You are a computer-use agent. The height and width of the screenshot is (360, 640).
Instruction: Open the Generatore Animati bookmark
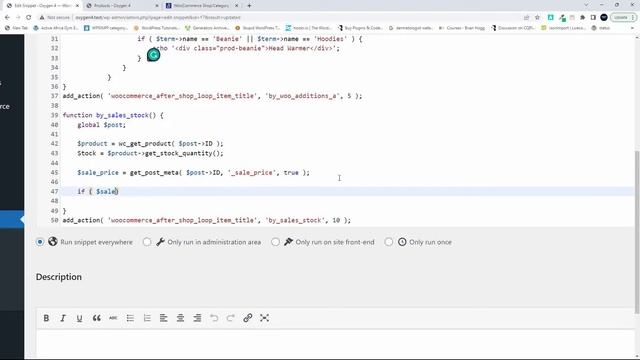207,28
